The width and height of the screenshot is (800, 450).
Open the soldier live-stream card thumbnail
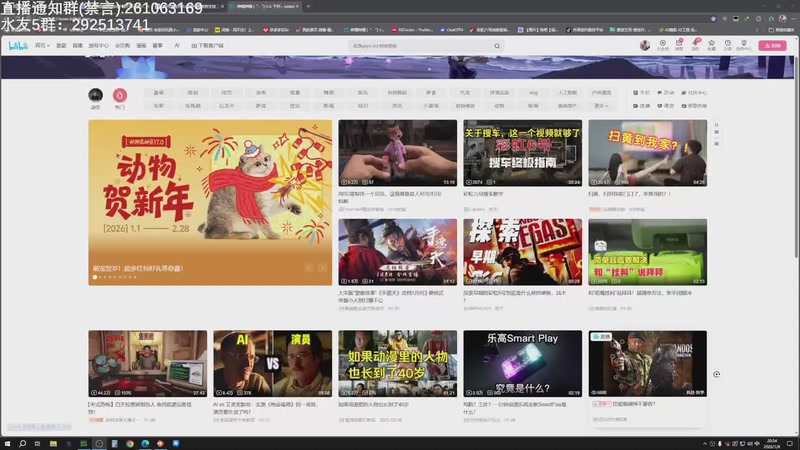coord(647,363)
